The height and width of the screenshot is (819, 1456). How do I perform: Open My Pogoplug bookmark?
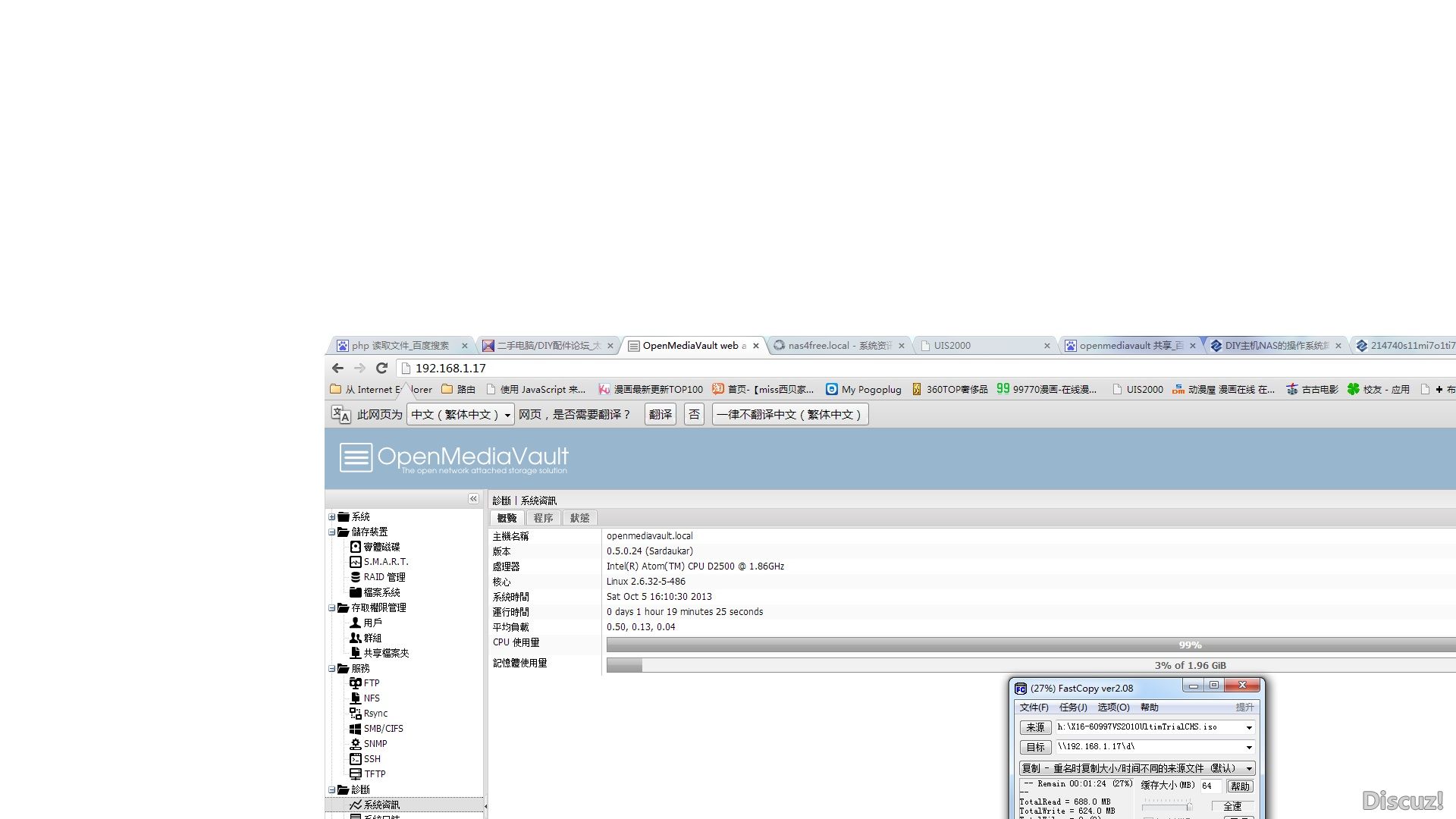coord(863,389)
